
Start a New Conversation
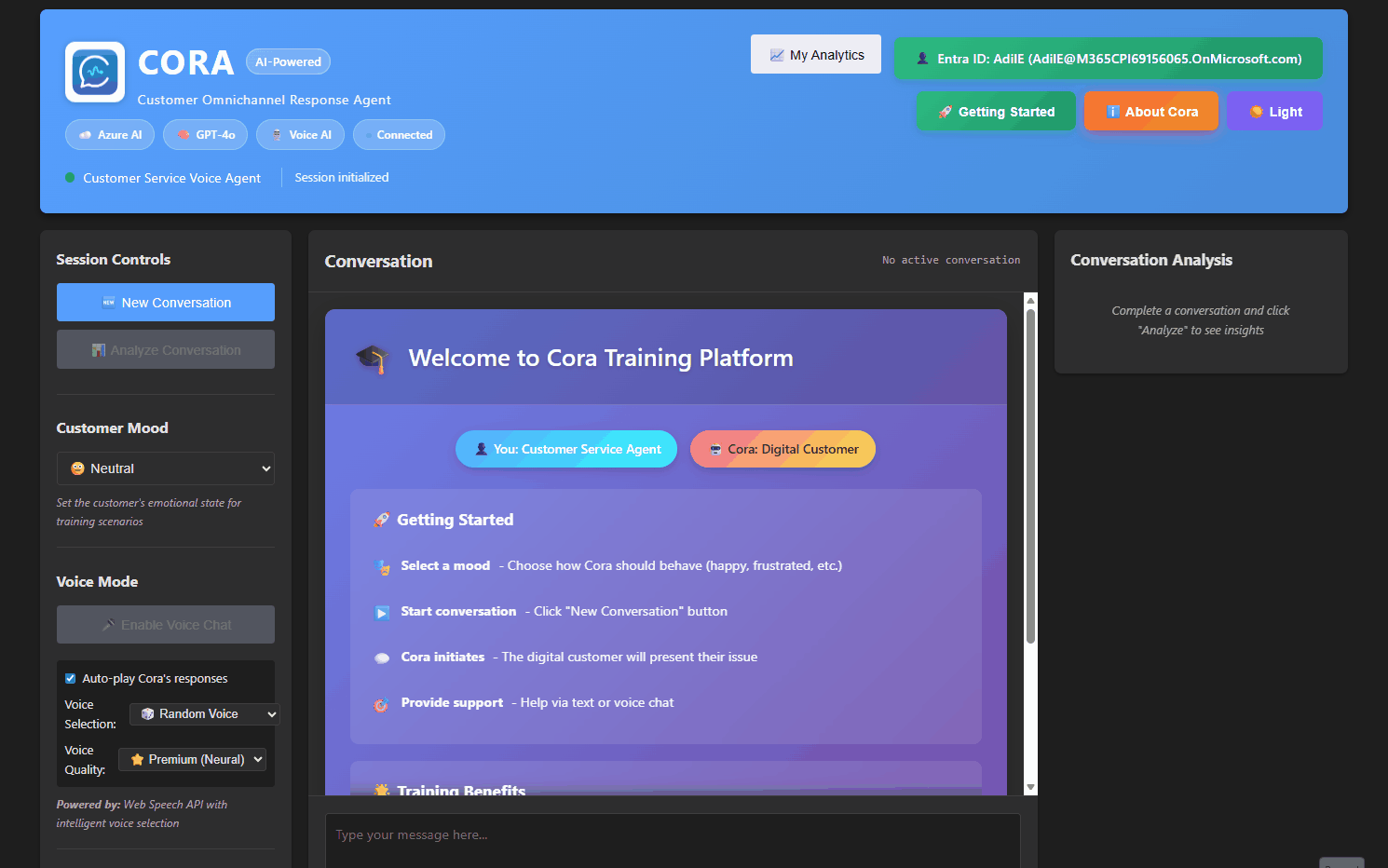point(166,303)
